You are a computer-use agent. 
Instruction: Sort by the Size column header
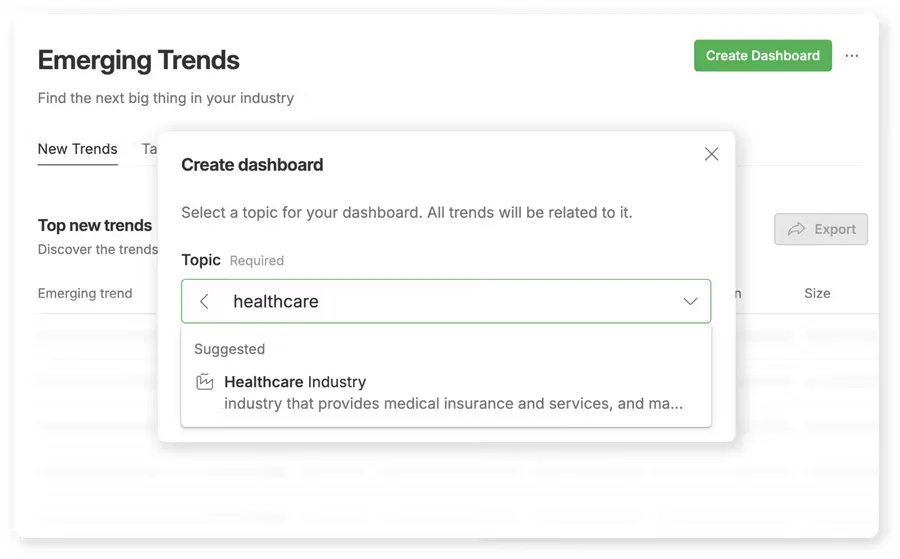pyautogui.click(x=817, y=293)
